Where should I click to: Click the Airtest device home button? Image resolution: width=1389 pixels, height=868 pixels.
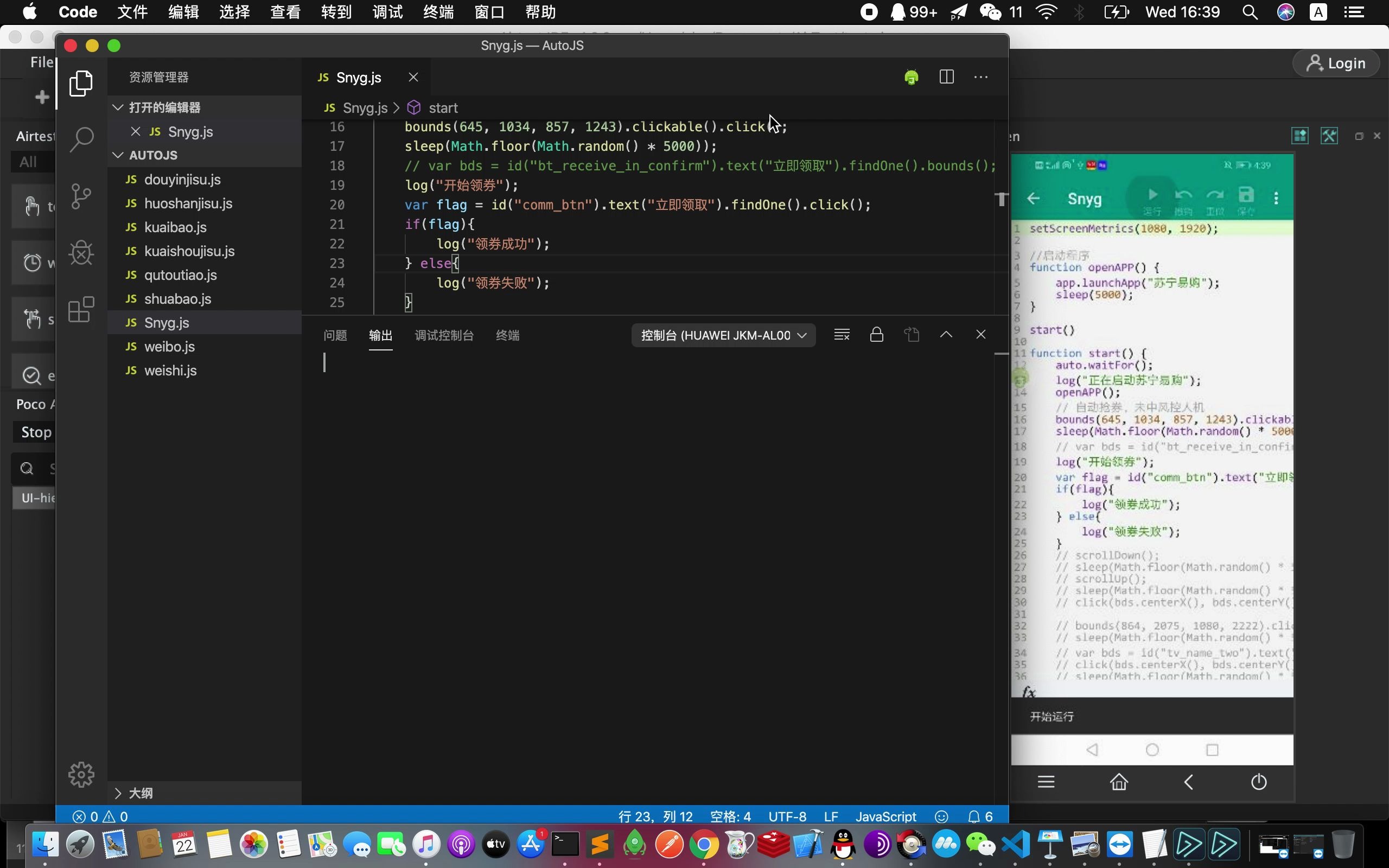[1119, 782]
